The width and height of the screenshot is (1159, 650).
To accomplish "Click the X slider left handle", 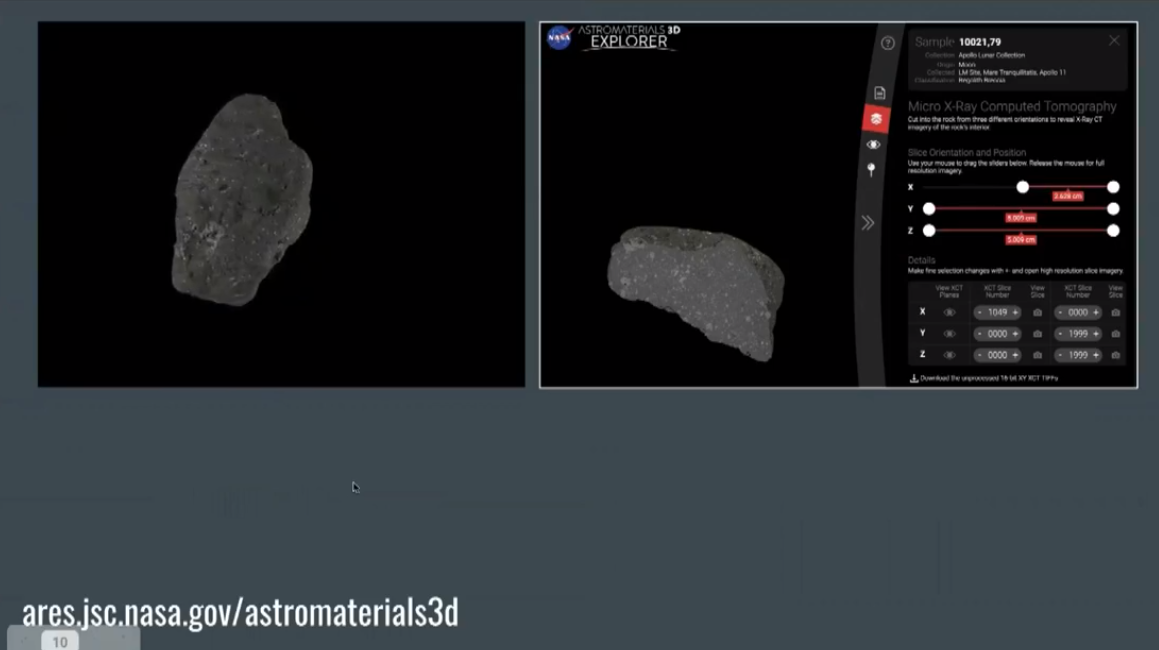I will point(1022,187).
